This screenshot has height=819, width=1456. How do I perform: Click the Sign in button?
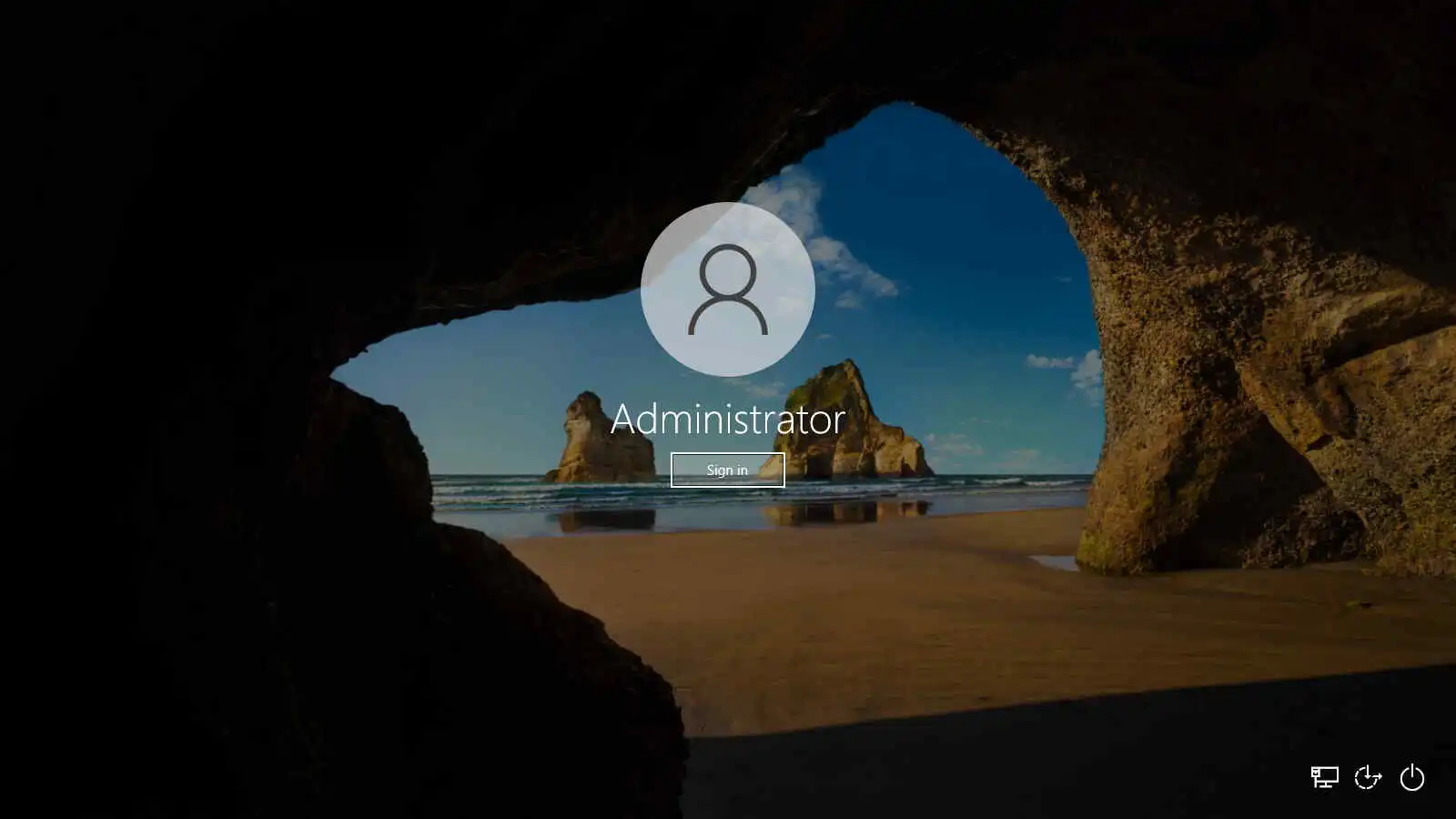point(727,470)
